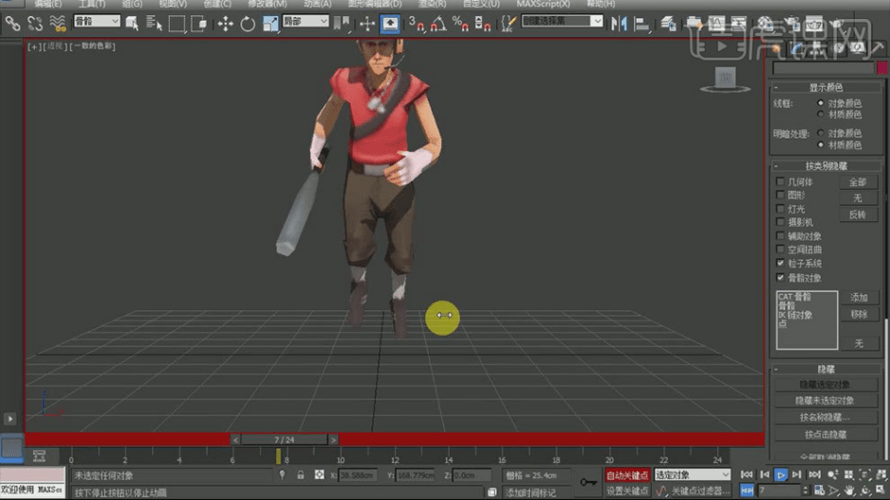Open Edit Named Selection Sets
890x500 pixels.
(508, 23)
